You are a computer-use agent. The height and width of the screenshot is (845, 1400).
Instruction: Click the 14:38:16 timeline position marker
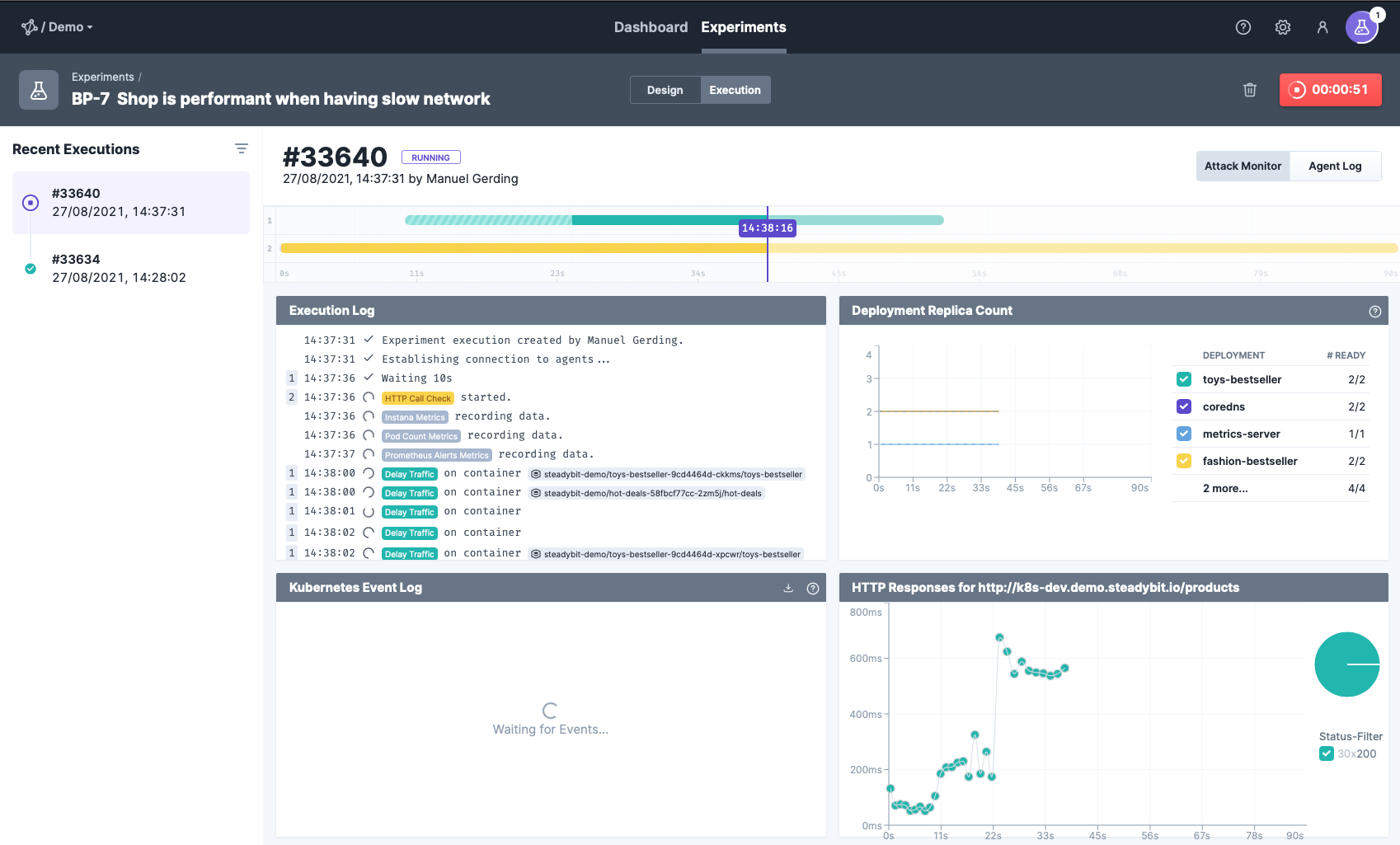tap(767, 228)
